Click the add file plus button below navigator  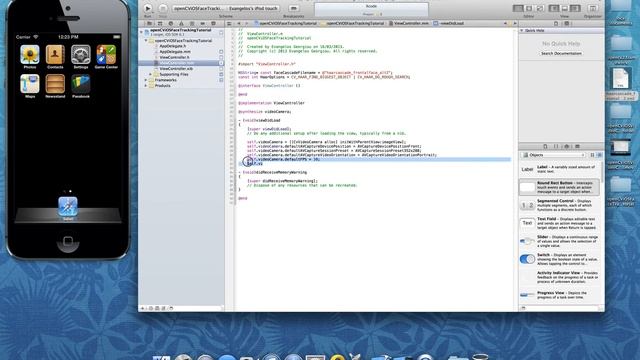click(x=142, y=308)
